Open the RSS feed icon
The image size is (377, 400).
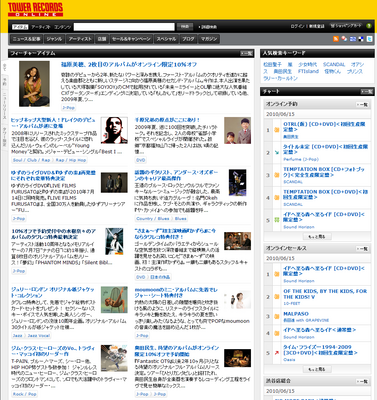336,39
